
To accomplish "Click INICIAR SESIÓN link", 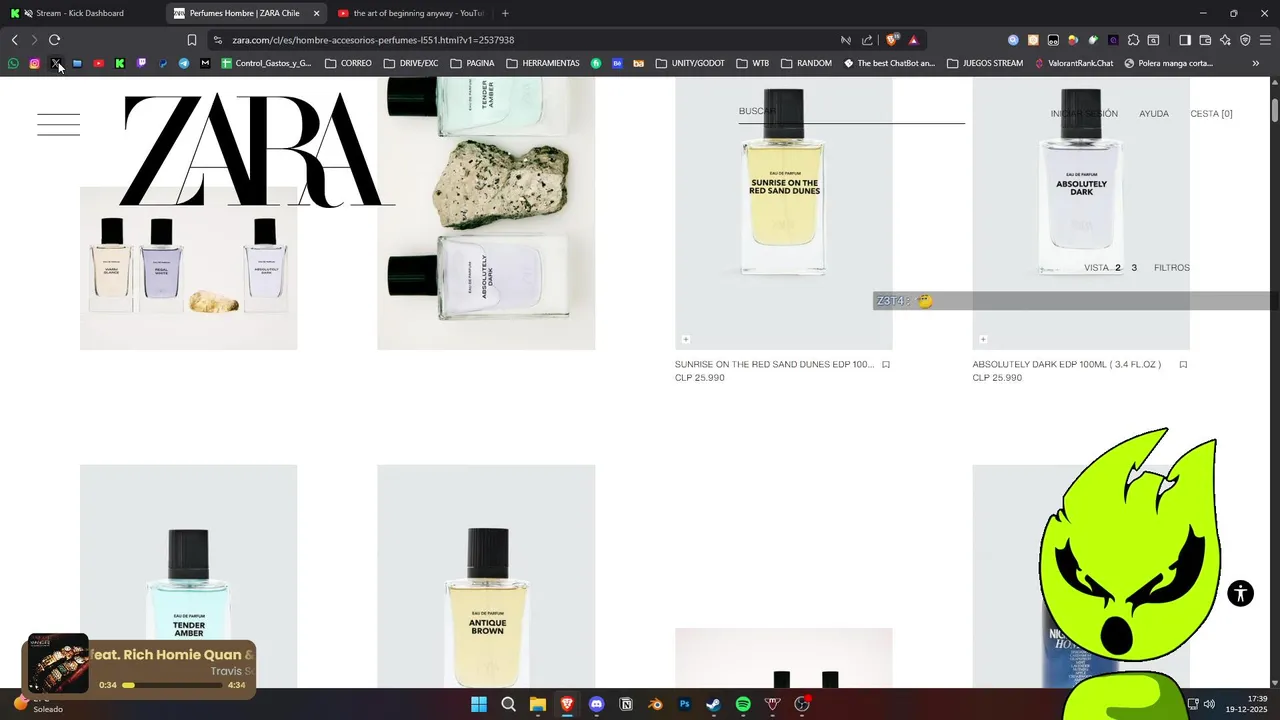I will tap(1084, 114).
